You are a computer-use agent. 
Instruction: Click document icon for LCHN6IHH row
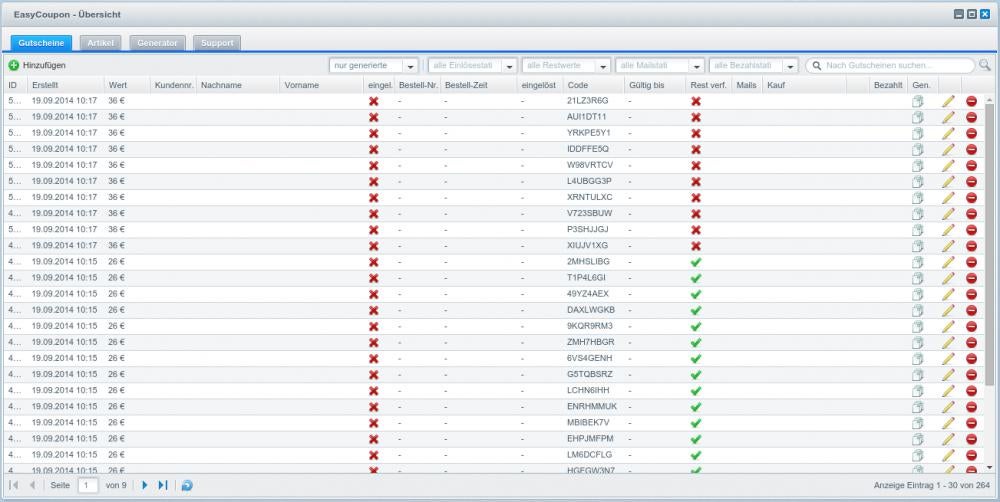click(918, 391)
